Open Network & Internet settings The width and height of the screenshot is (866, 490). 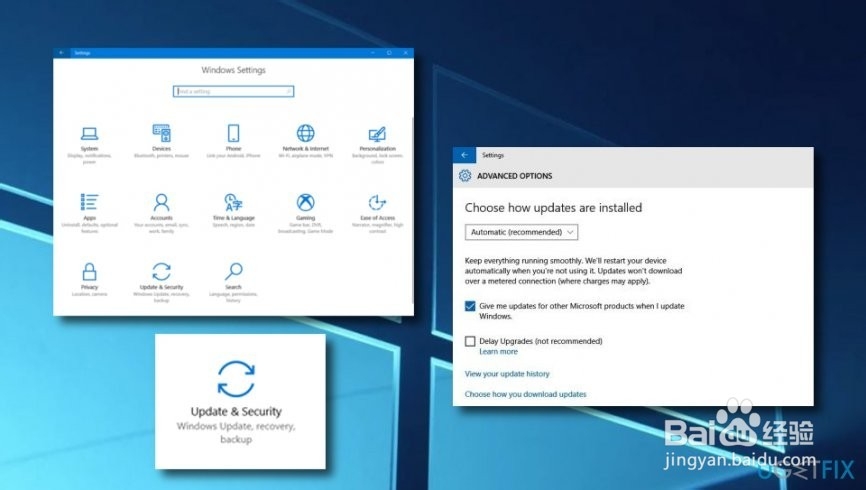(305, 141)
